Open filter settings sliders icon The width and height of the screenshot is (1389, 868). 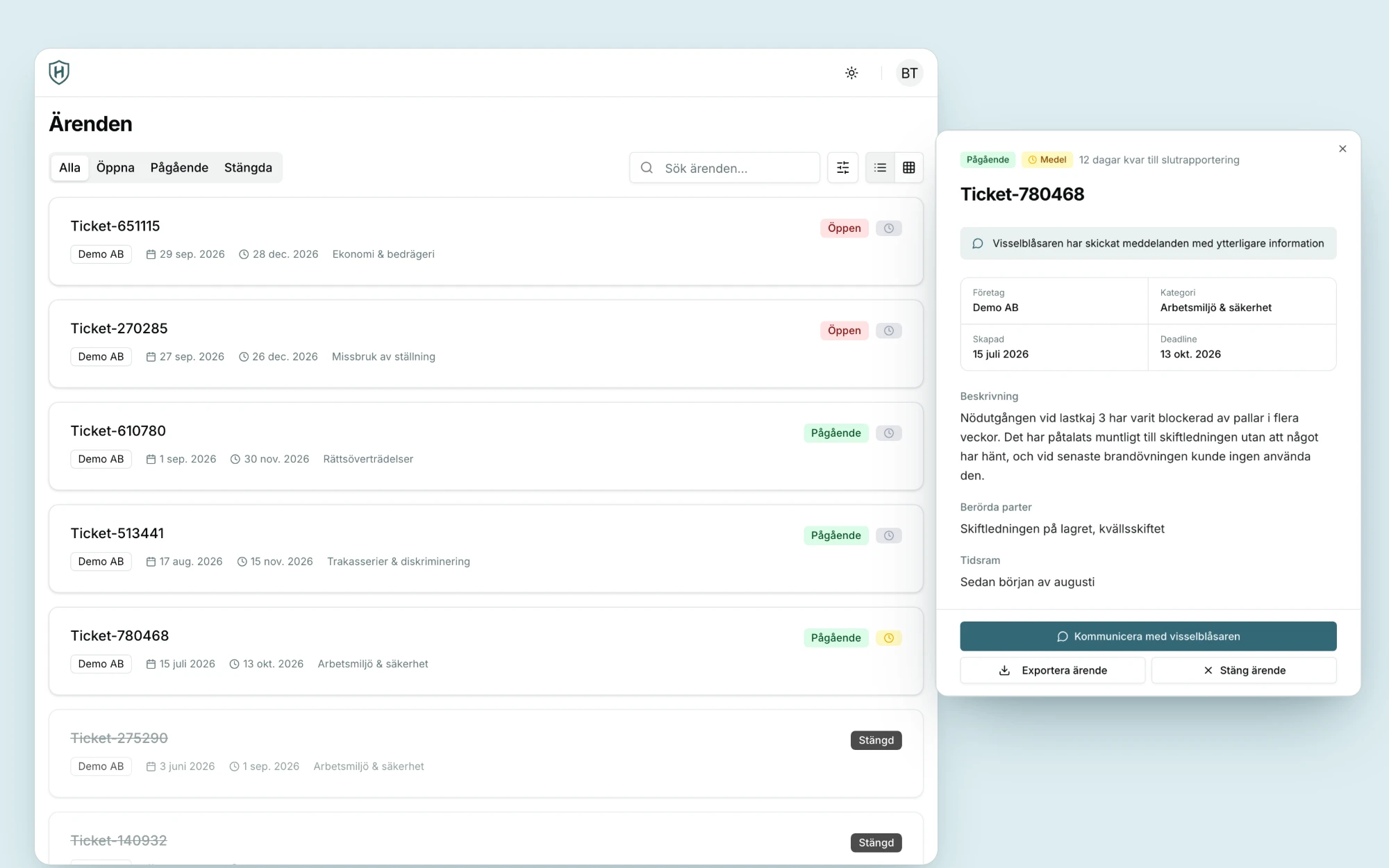click(x=842, y=167)
